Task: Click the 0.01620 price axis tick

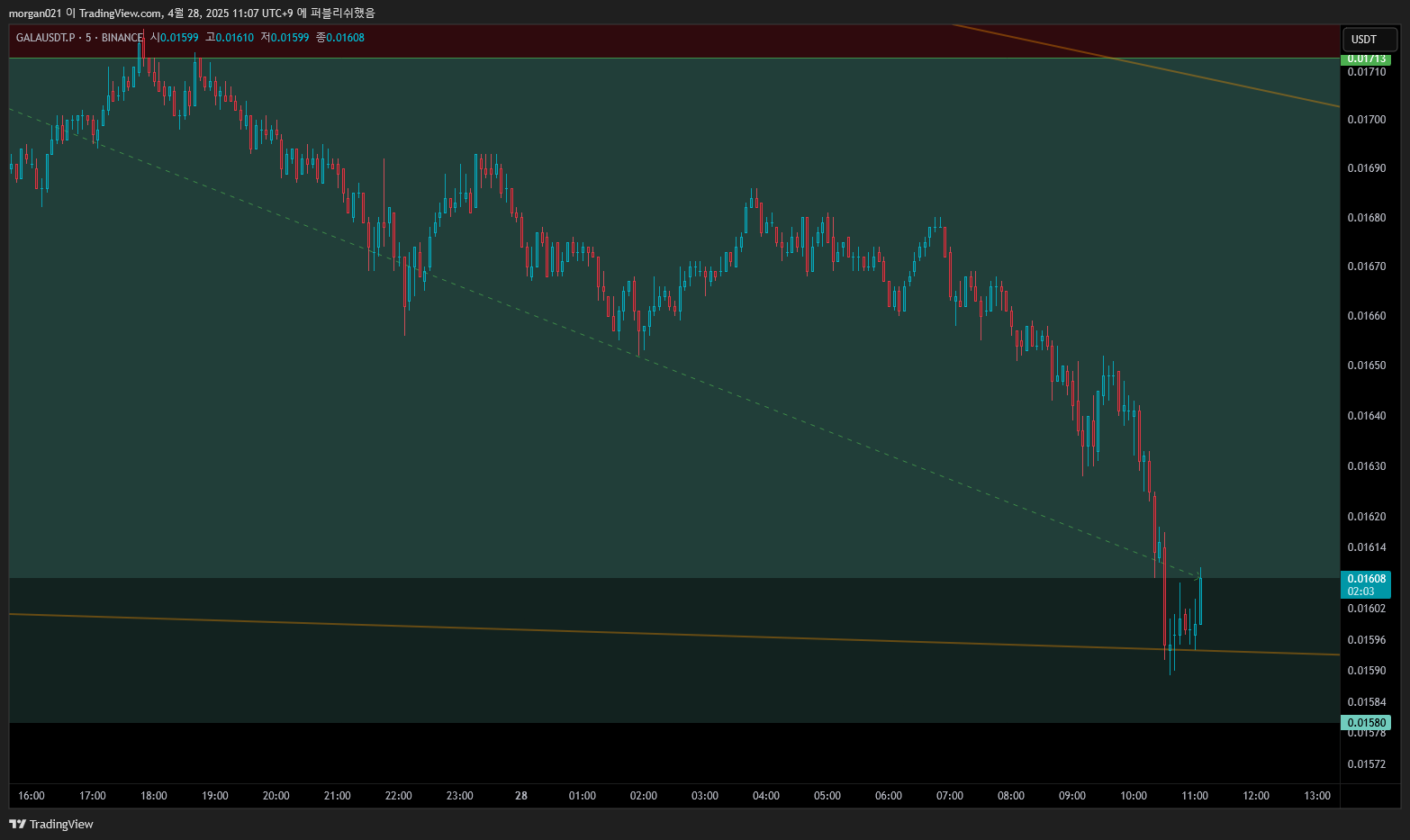Action: point(1367,517)
